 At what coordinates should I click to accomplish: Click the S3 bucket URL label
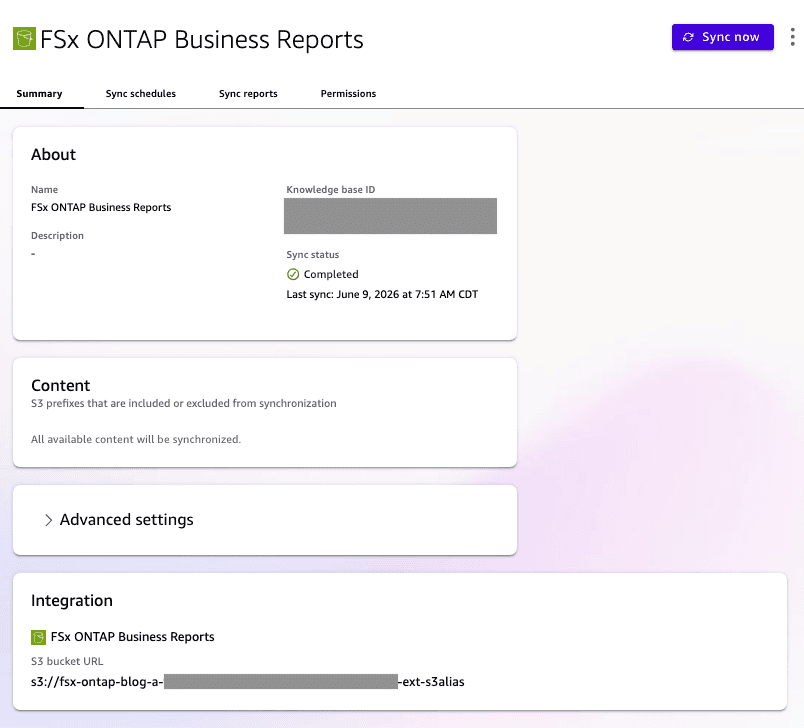67,661
